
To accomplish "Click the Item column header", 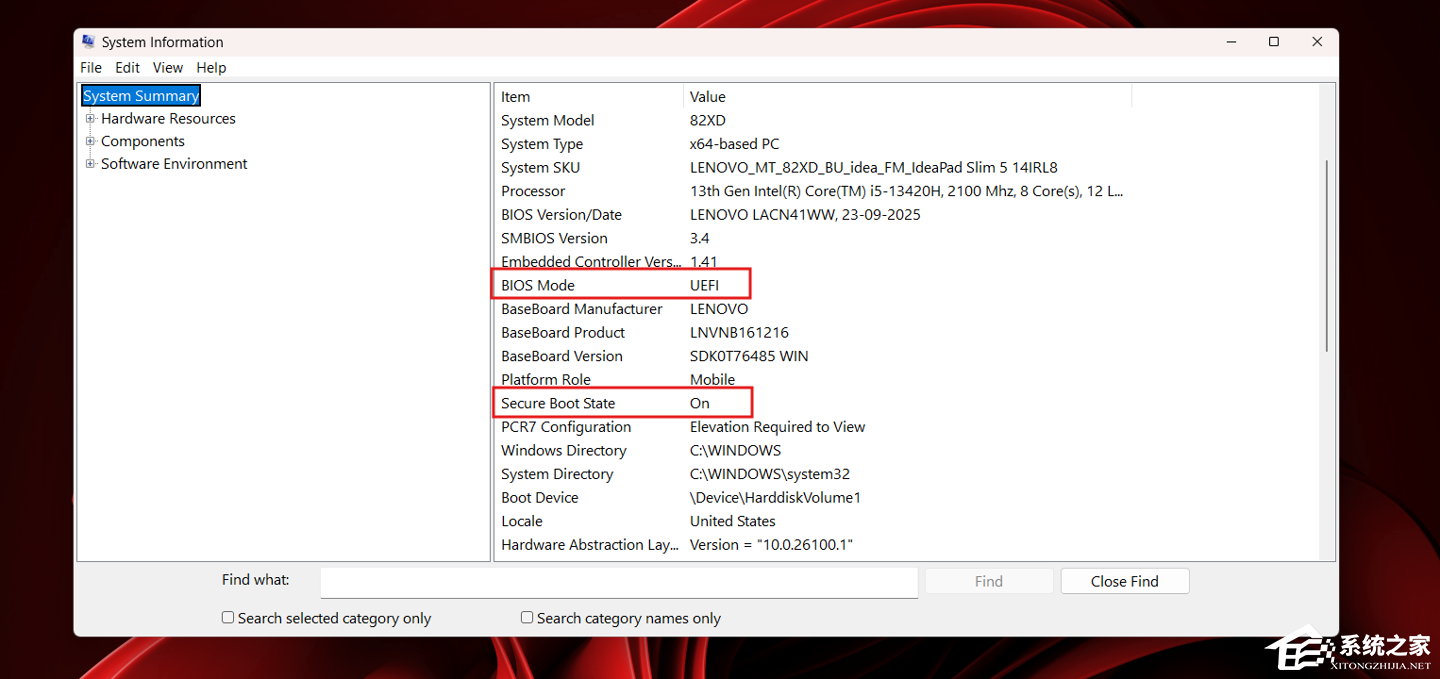I will [589, 97].
